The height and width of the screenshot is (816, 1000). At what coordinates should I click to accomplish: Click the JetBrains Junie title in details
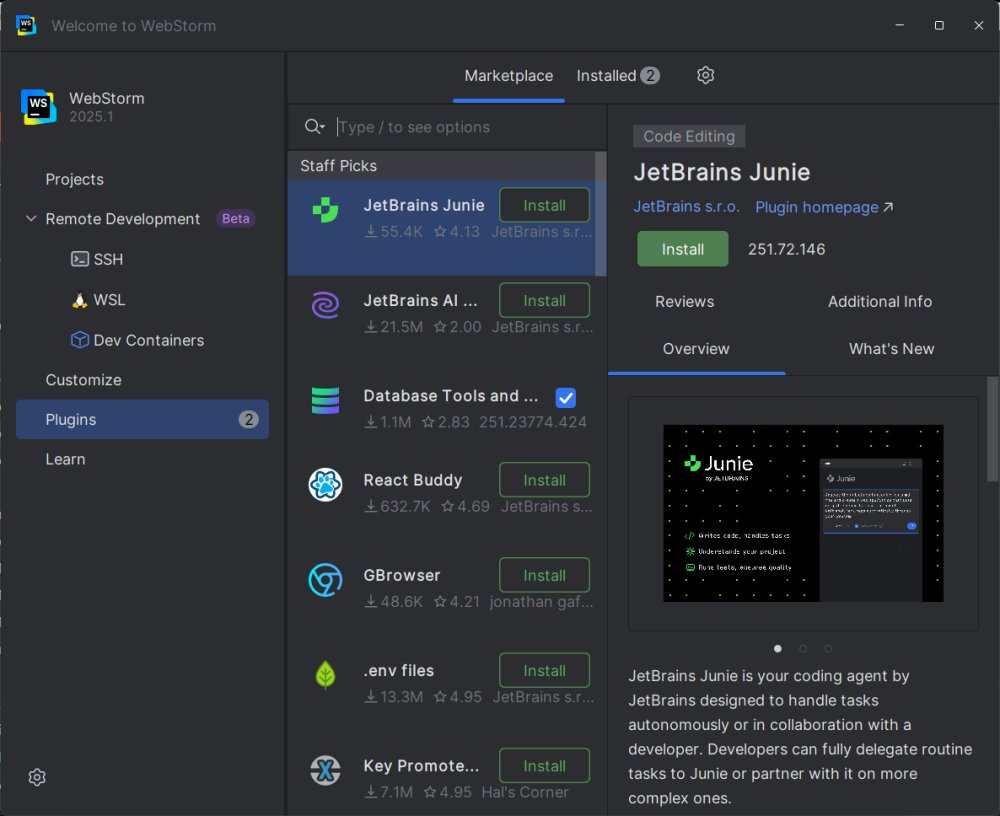[x=722, y=172]
